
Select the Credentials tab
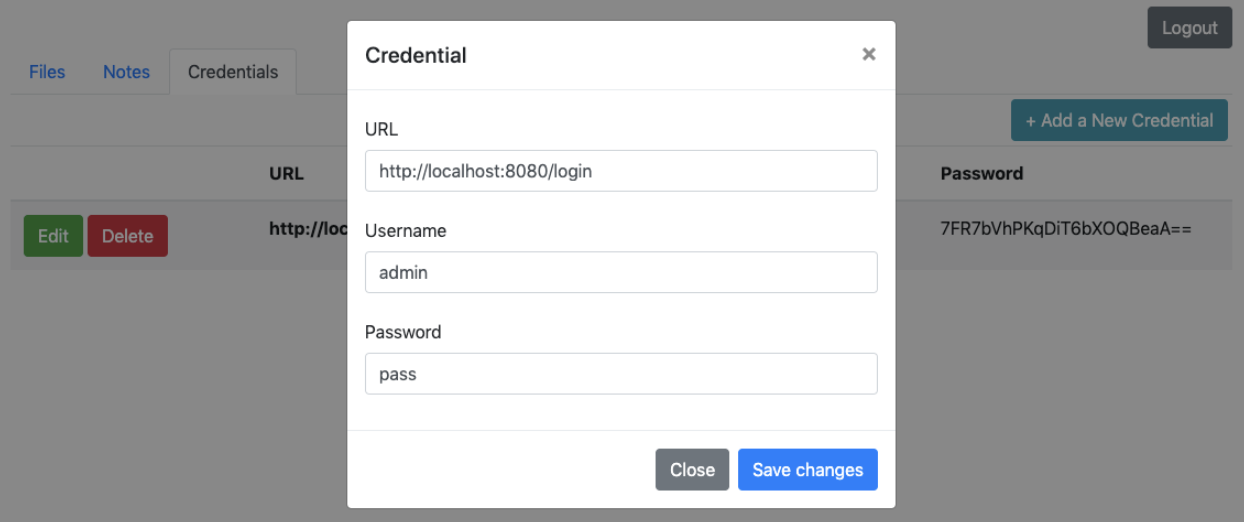[233, 72]
